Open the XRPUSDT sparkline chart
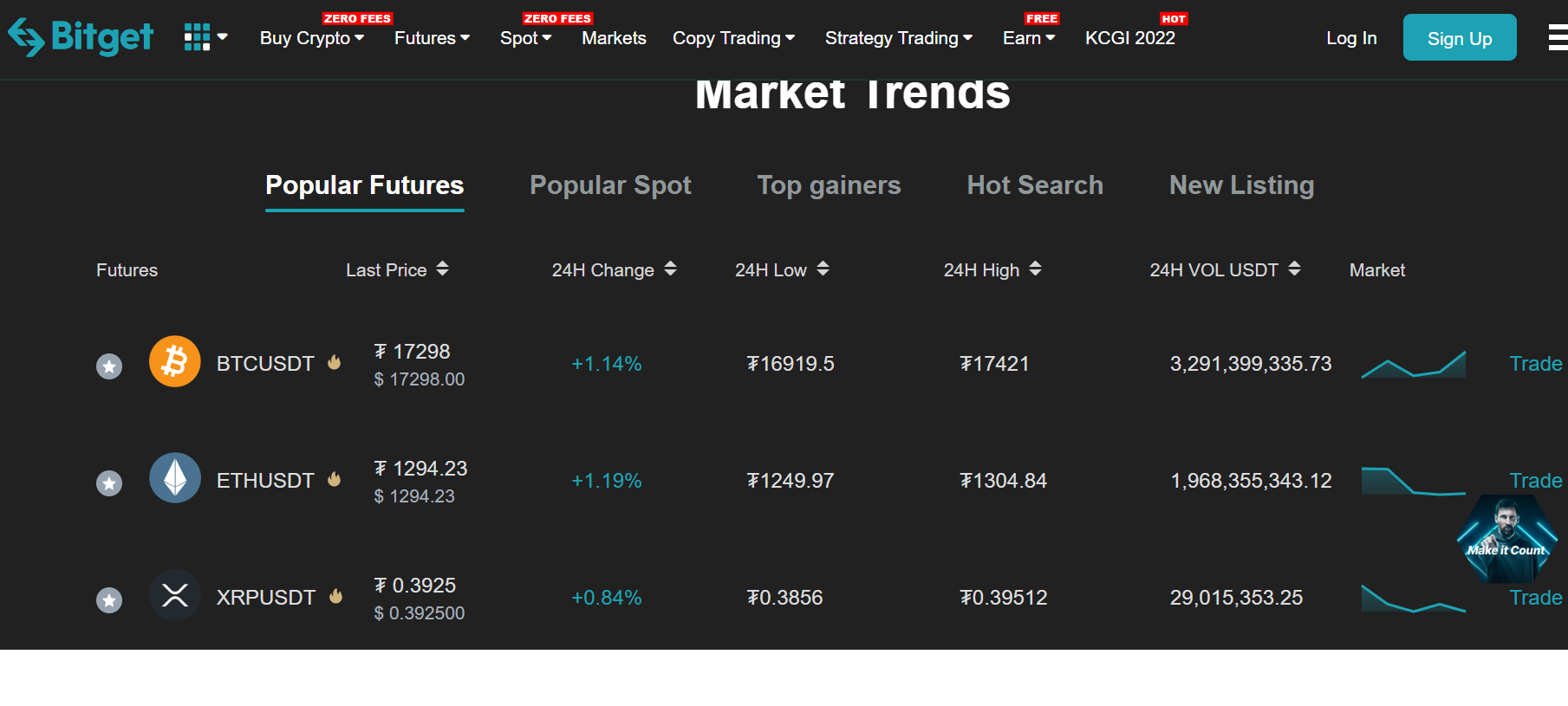The image size is (1568, 706). [1414, 598]
